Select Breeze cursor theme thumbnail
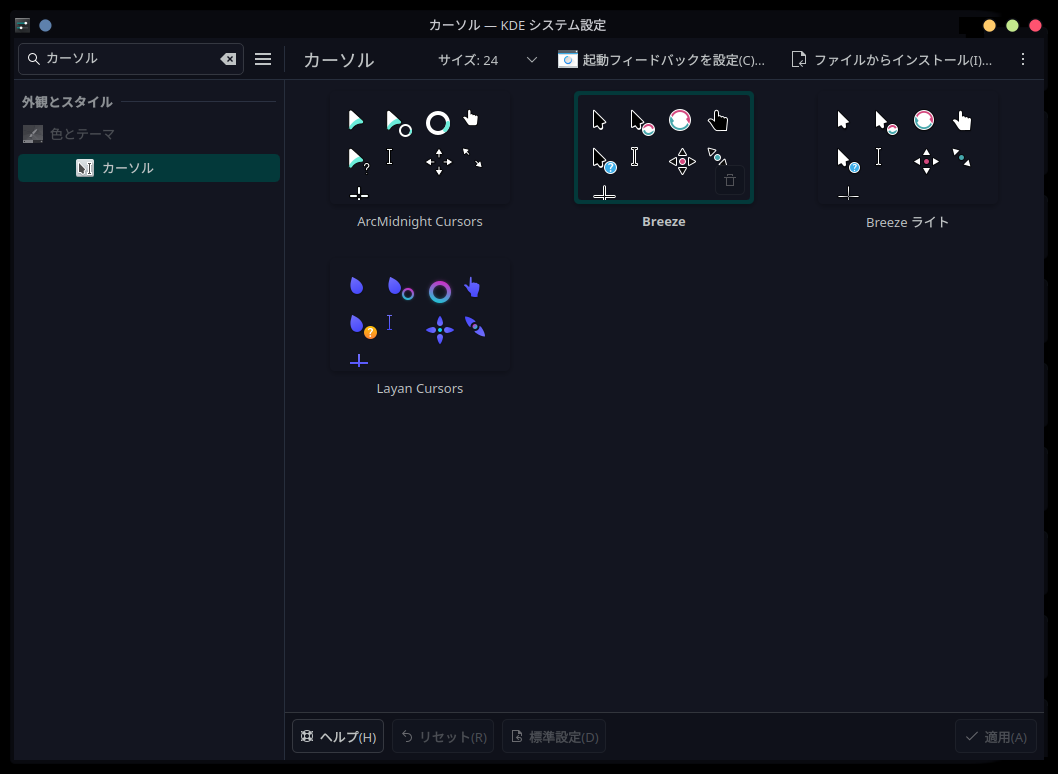Image resolution: width=1058 pixels, height=774 pixels. pos(664,148)
